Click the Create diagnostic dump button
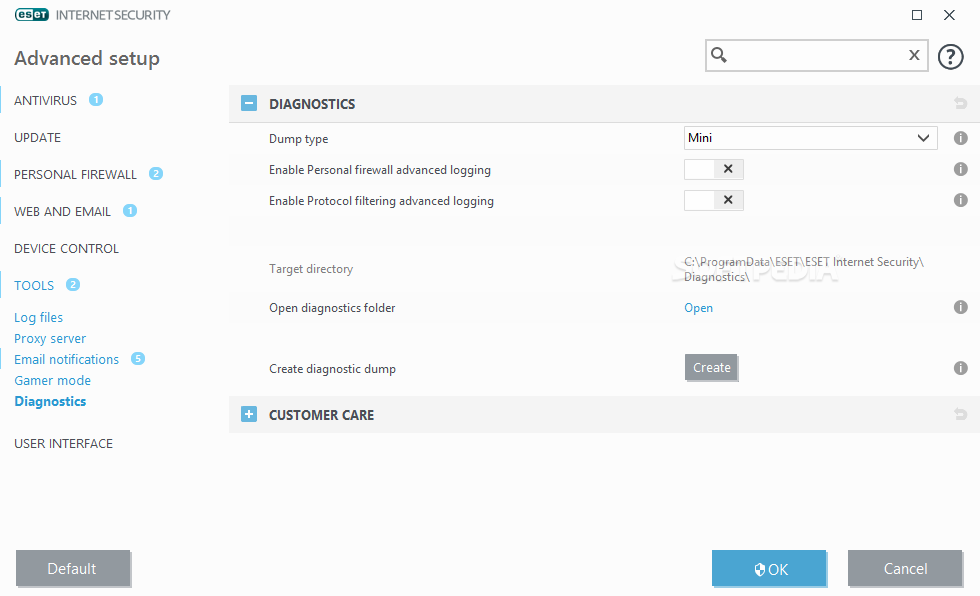The width and height of the screenshot is (980, 596). (711, 367)
